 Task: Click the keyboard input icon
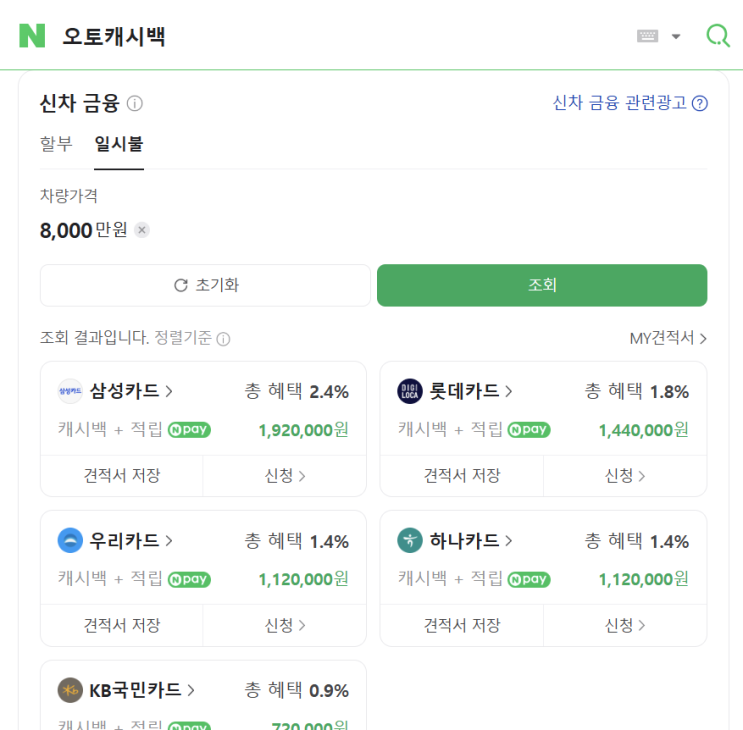pyautogui.click(x=648, y=36)
